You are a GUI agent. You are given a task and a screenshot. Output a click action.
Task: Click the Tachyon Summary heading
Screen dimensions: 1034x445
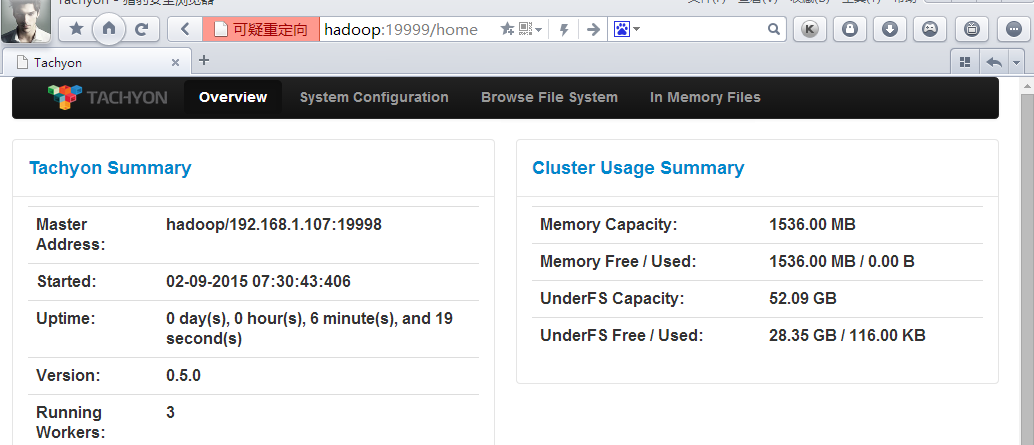pos(110,168)
